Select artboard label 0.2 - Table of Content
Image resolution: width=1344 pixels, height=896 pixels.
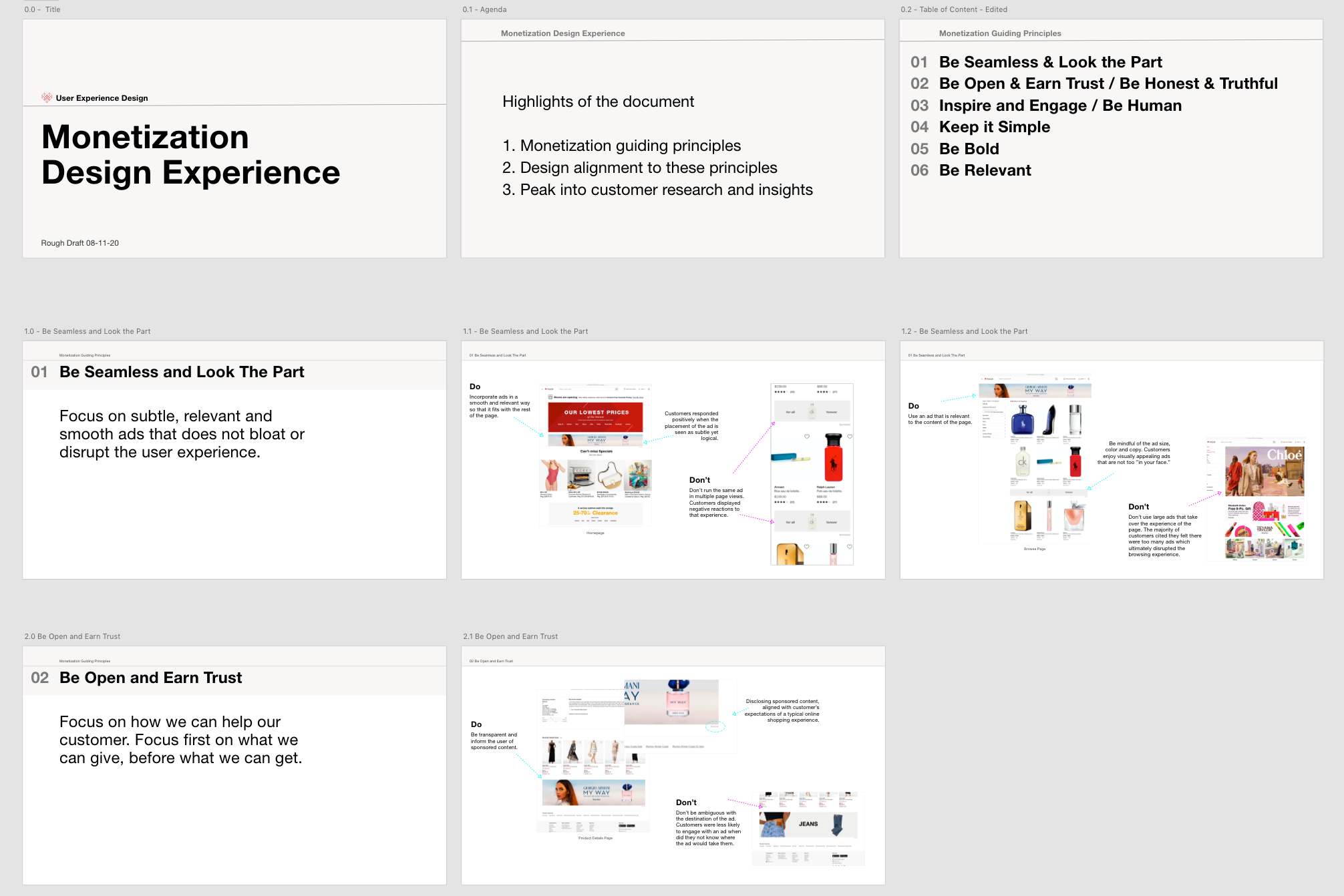point(953,9)
